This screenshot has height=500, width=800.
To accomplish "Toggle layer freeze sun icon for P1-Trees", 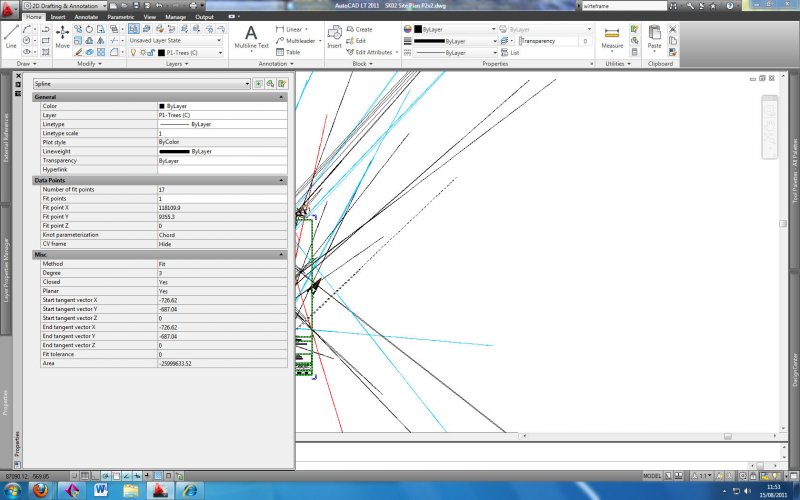I will [x=142, y=53].
